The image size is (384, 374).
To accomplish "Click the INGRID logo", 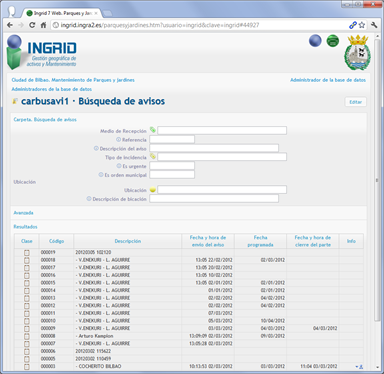I will [x=42, y=52].
